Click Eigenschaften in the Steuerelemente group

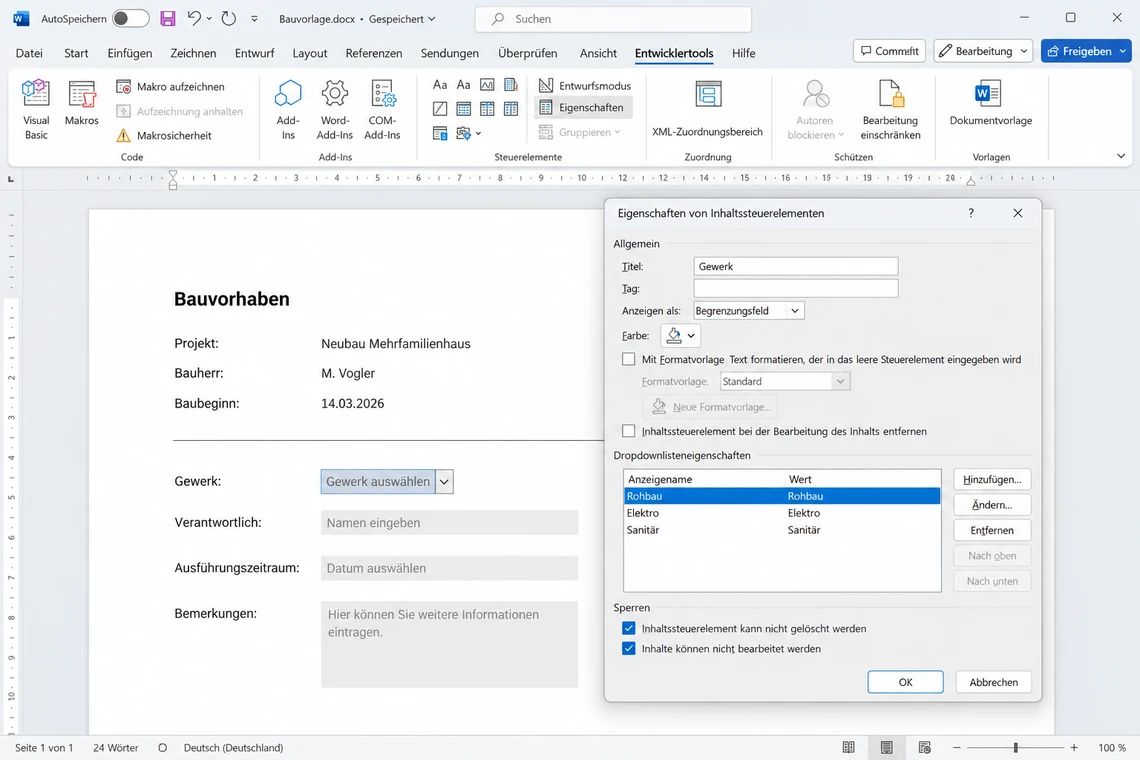(582, 108)
